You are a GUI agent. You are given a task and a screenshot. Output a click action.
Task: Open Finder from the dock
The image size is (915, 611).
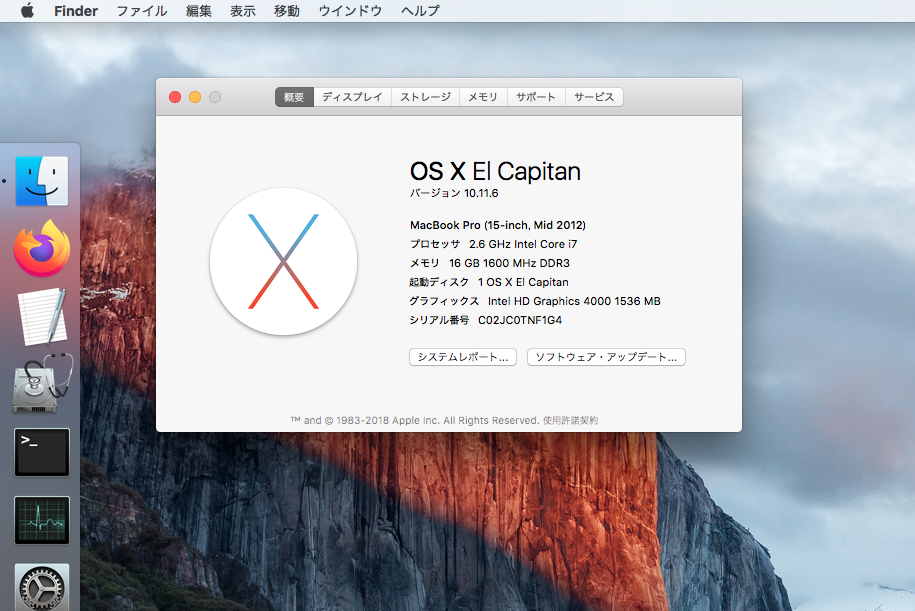click(42, 181)
